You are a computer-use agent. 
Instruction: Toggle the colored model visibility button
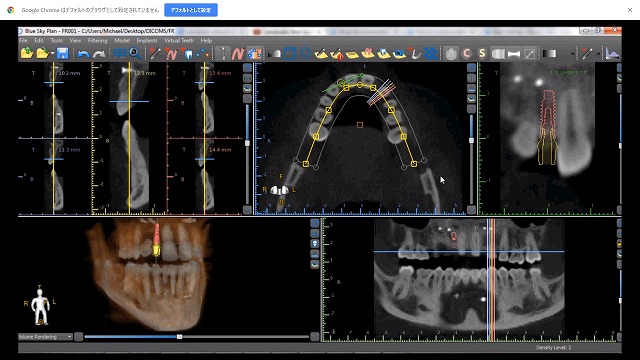[x=254, y=53]
